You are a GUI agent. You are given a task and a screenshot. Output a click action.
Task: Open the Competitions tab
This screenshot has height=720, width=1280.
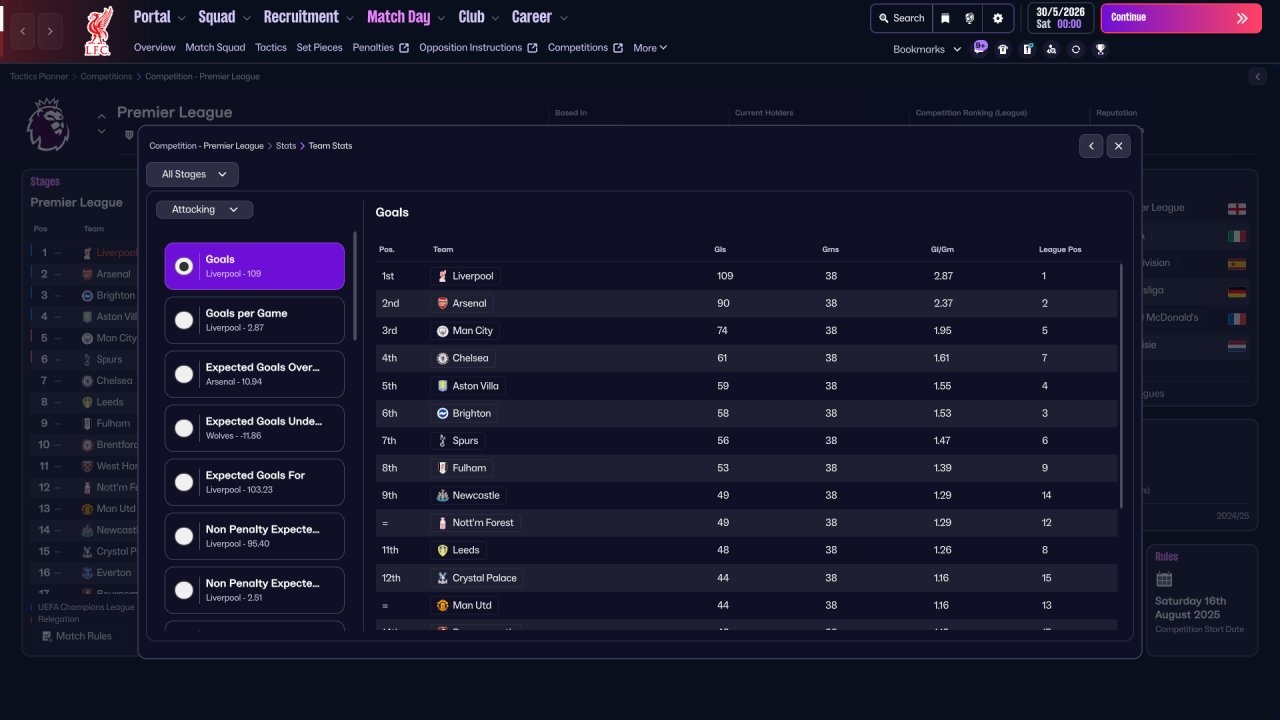pyautogui.click(x=586, y=48)
